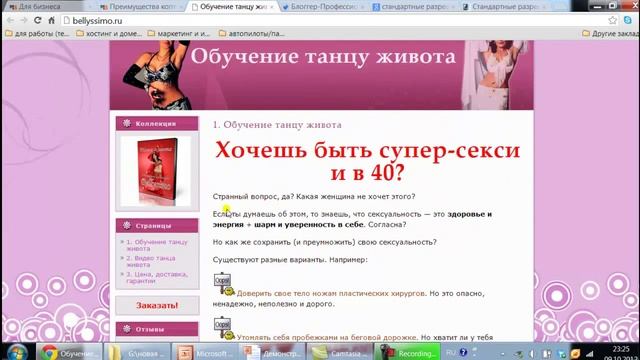Select the Chrome 'Обучение' taskbar button
This screenshot has width=640, height=360.
[69, 352]
